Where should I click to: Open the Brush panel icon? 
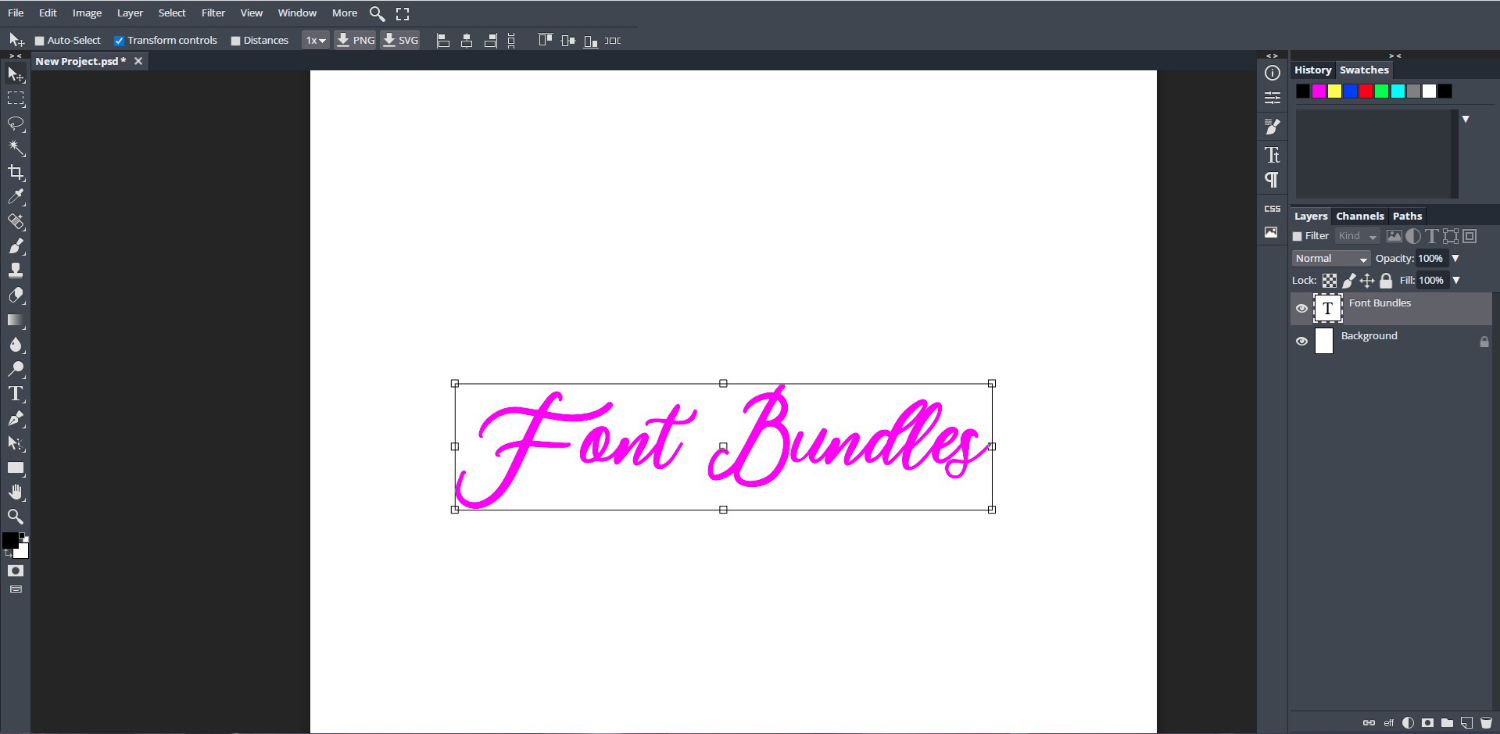coord(1272,127)
